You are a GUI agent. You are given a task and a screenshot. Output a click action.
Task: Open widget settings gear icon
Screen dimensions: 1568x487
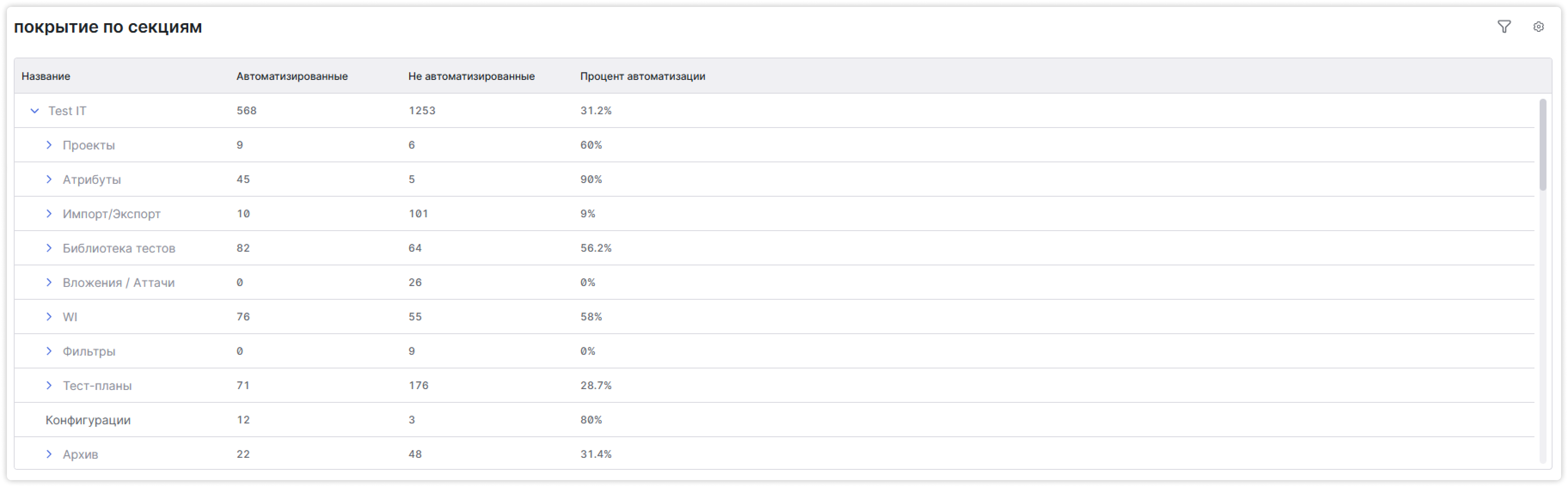tap(1538, 27)
